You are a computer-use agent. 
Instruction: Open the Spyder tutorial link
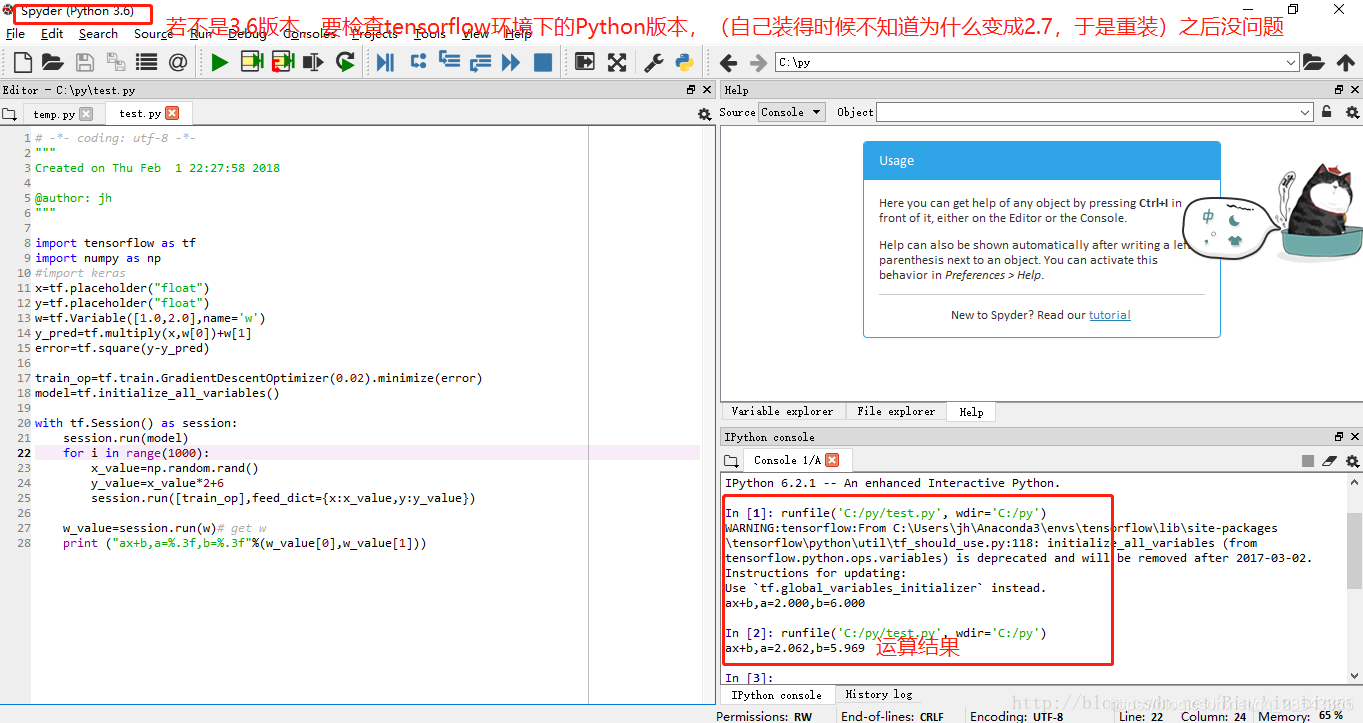1110,315
